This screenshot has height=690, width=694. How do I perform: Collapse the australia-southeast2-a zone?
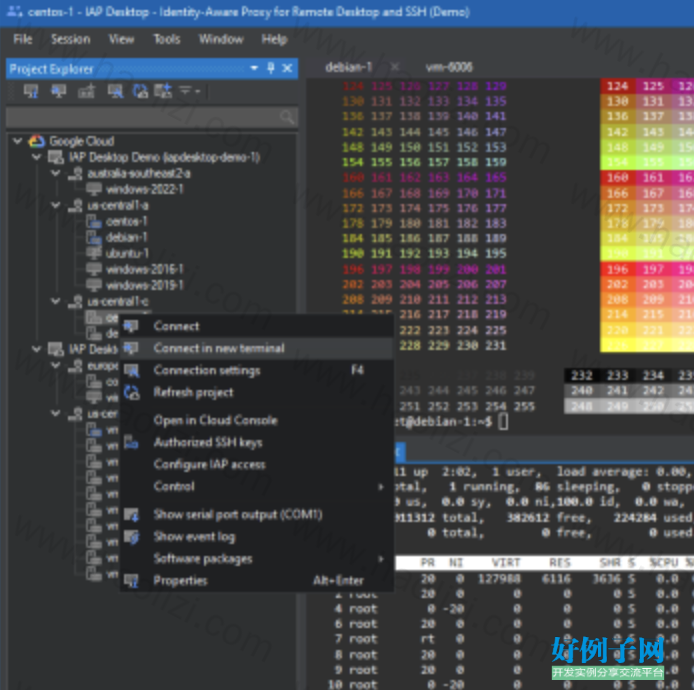point(56,173)
